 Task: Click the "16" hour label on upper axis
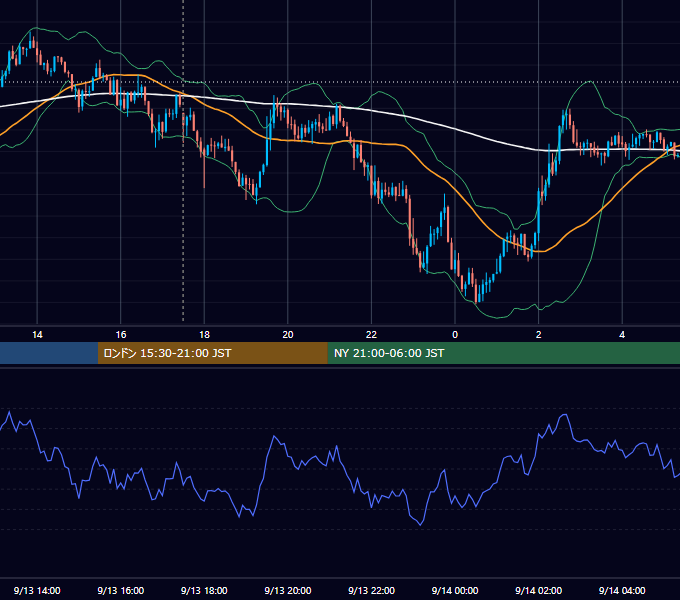(x=121, y=335)
